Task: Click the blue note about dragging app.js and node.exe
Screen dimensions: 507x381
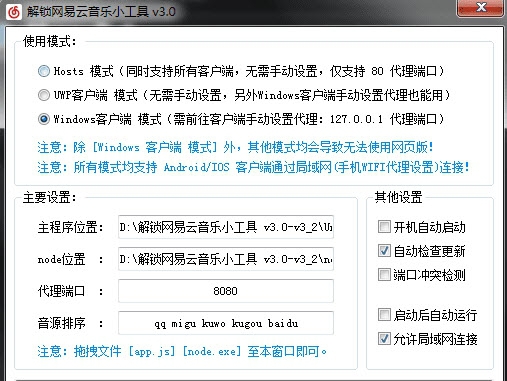Action: click(x=182, y=351)
